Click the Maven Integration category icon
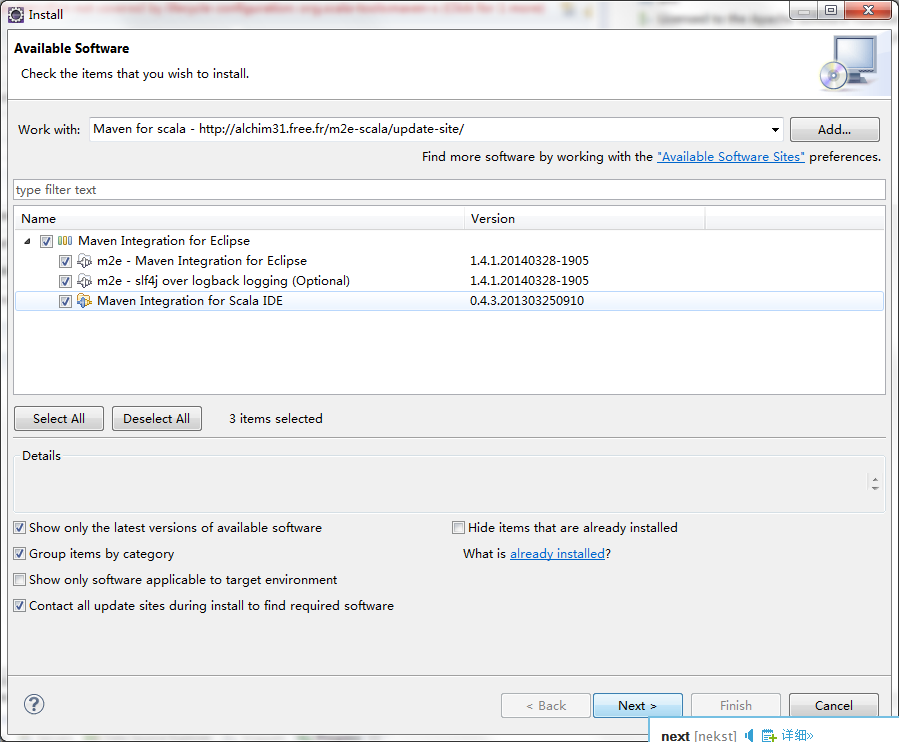The image size is (899, 742). [65, 241]
